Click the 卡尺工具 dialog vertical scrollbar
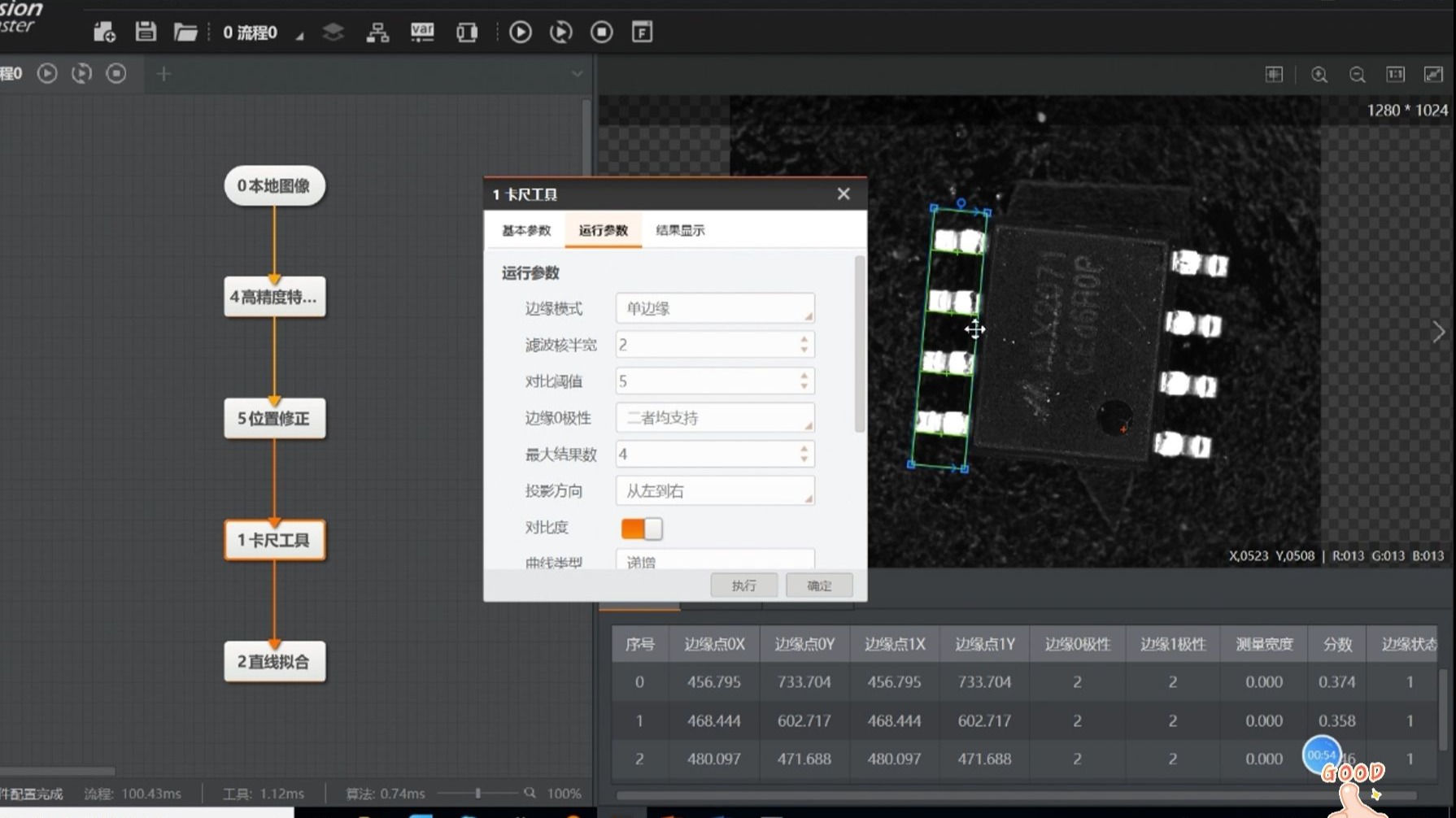 point(860,344)
